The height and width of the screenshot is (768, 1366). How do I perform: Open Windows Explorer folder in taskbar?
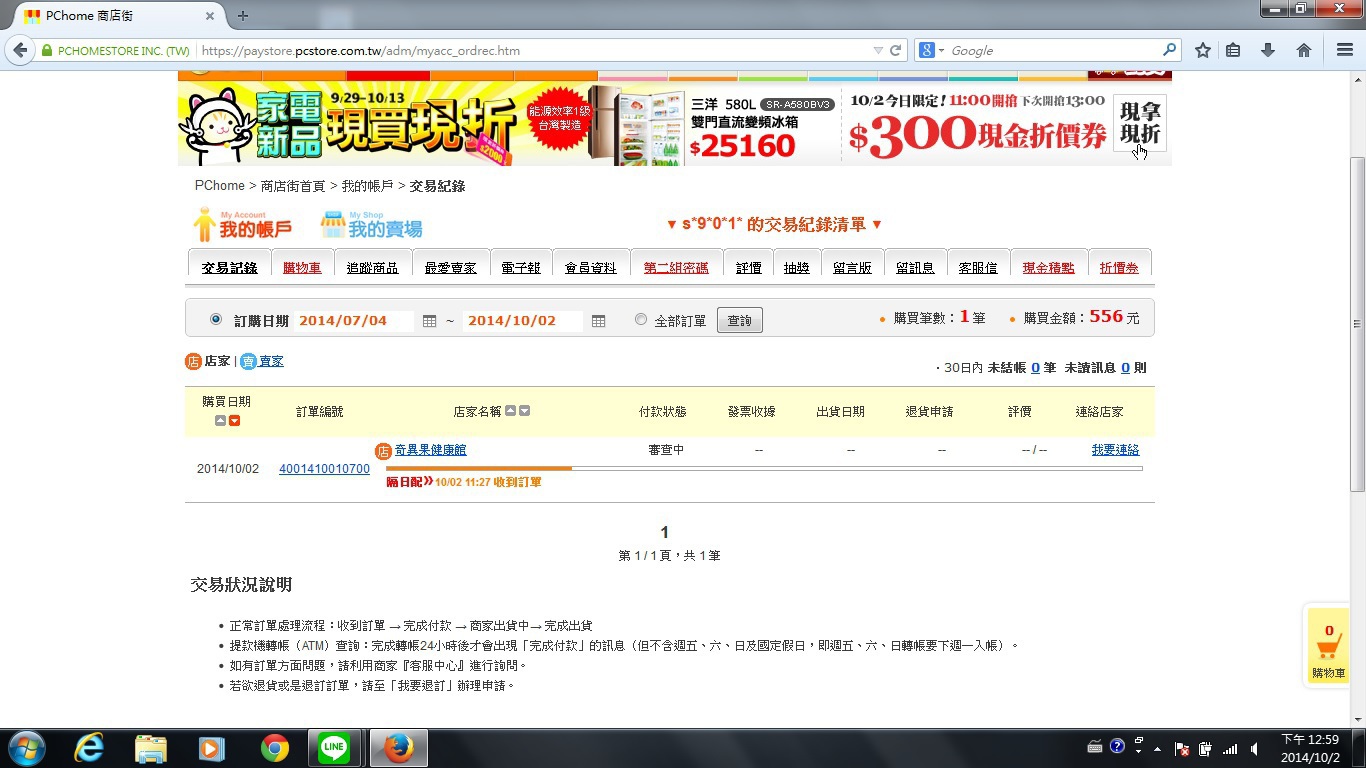click(151, 748)
